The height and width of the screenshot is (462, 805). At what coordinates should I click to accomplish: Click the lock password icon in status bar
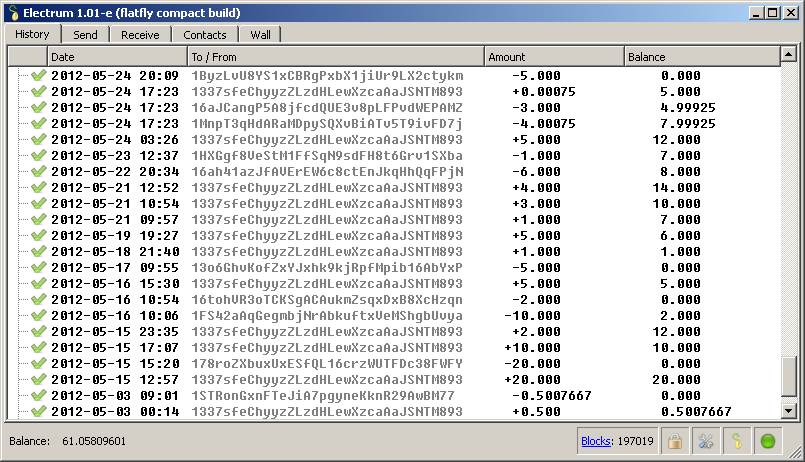675,441
